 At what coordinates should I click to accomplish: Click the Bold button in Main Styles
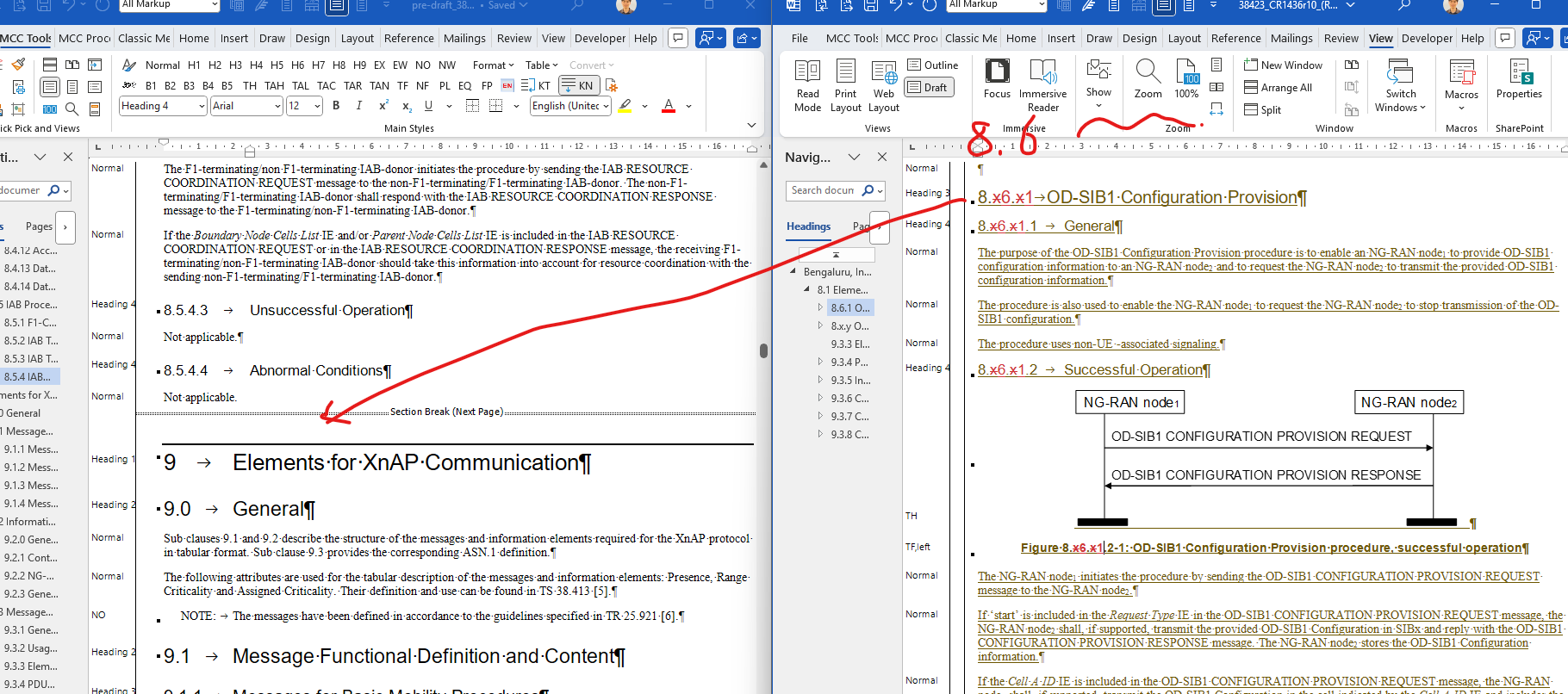tap(336, 106)
